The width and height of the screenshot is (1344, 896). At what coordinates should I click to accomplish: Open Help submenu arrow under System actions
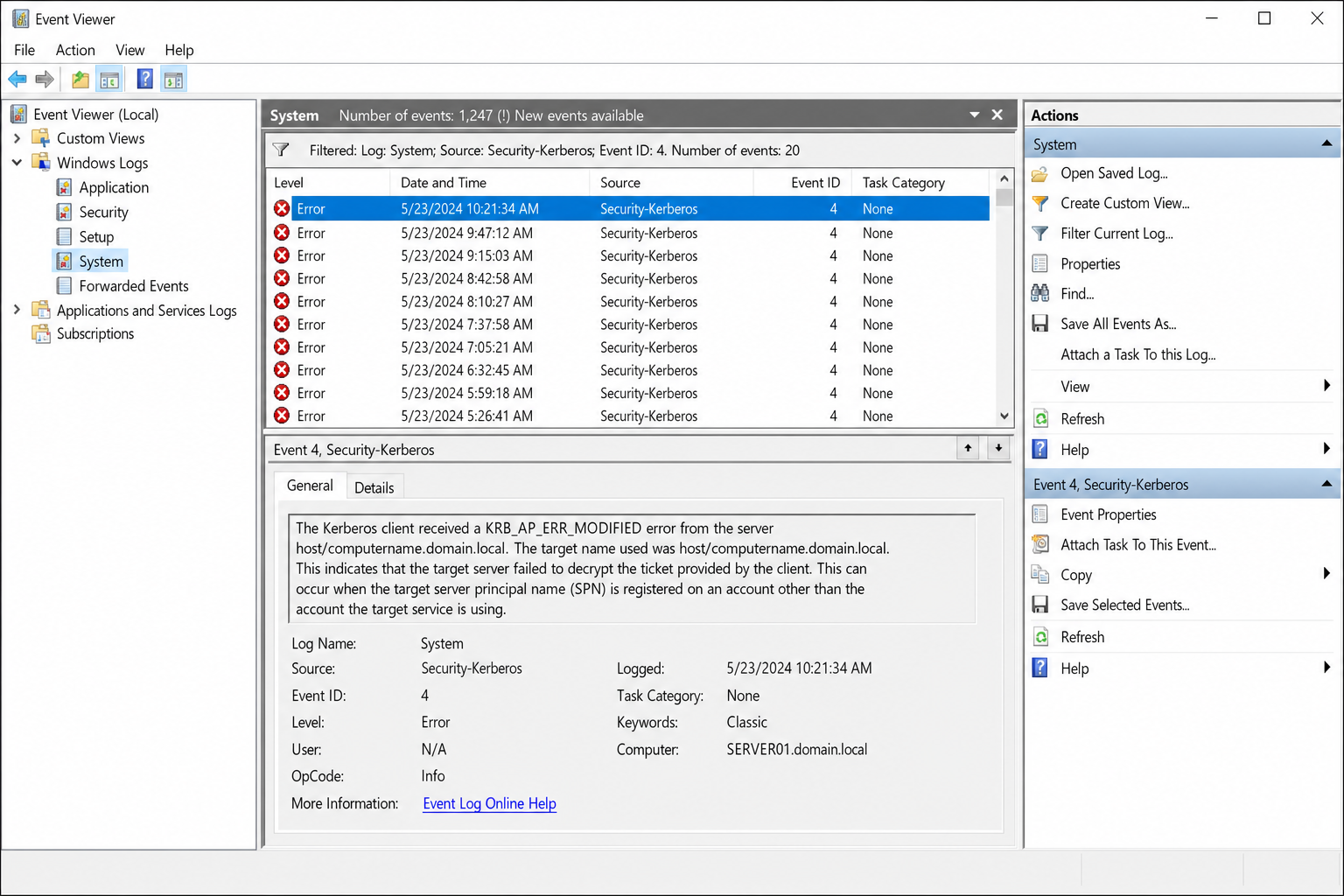click(1326, 449)
